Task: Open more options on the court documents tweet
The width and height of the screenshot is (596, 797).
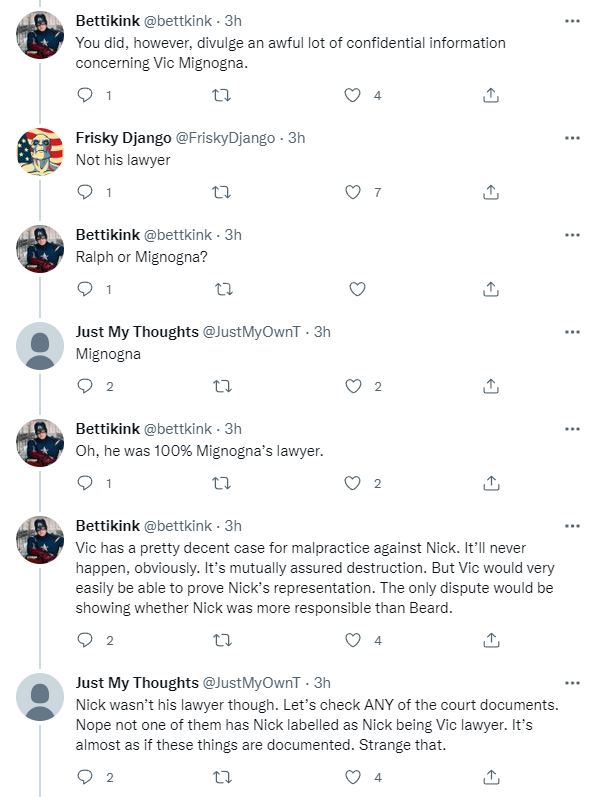Action: [x=572, y=683]
